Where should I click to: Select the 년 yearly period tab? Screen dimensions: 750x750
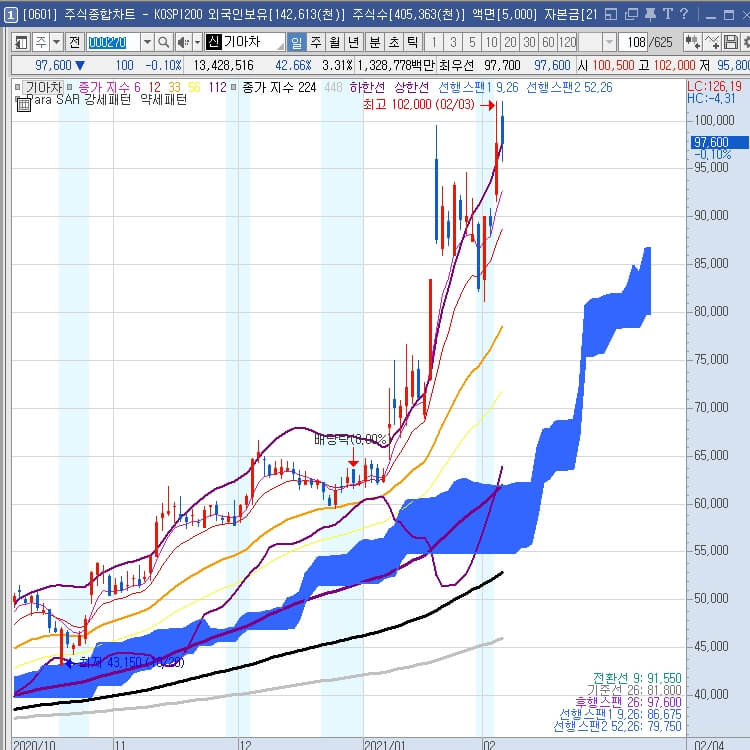click(353, 43)
